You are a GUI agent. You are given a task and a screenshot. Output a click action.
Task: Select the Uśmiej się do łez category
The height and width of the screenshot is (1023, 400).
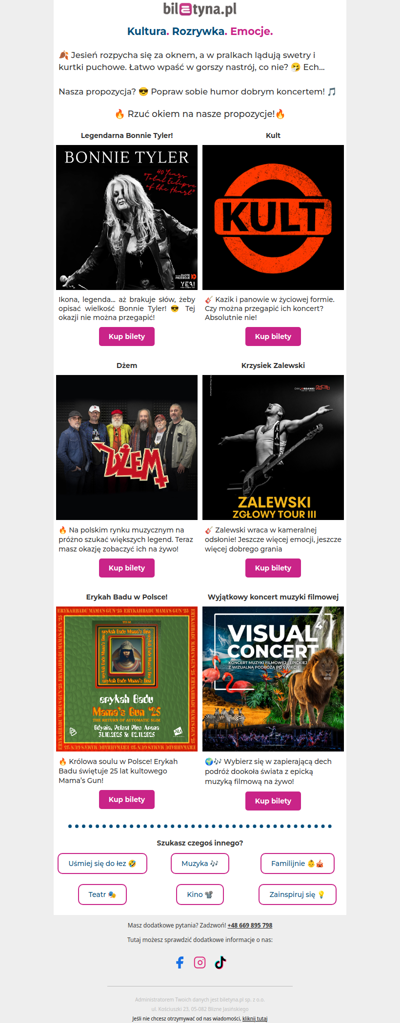point(102,863)
